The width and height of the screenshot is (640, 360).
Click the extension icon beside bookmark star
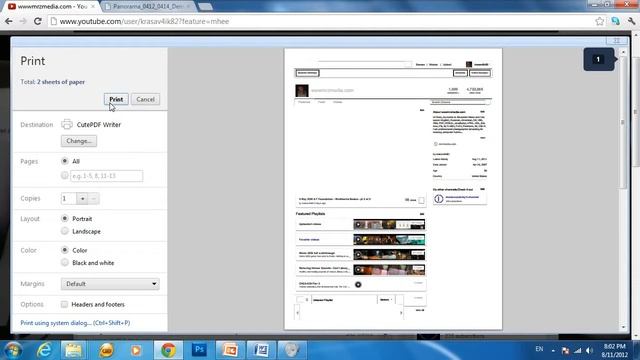[616, 21]
